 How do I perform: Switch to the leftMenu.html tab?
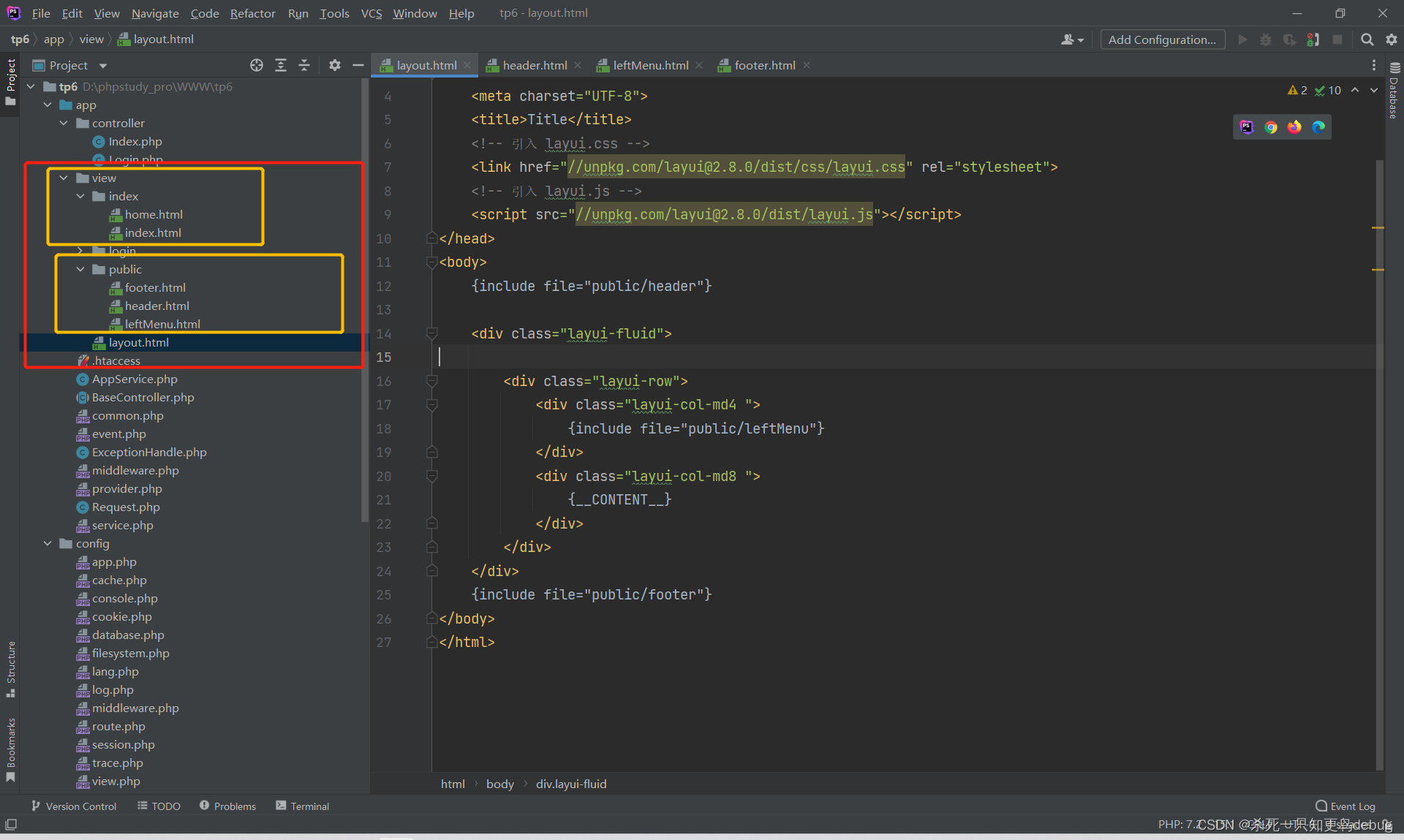click(650, 65)
